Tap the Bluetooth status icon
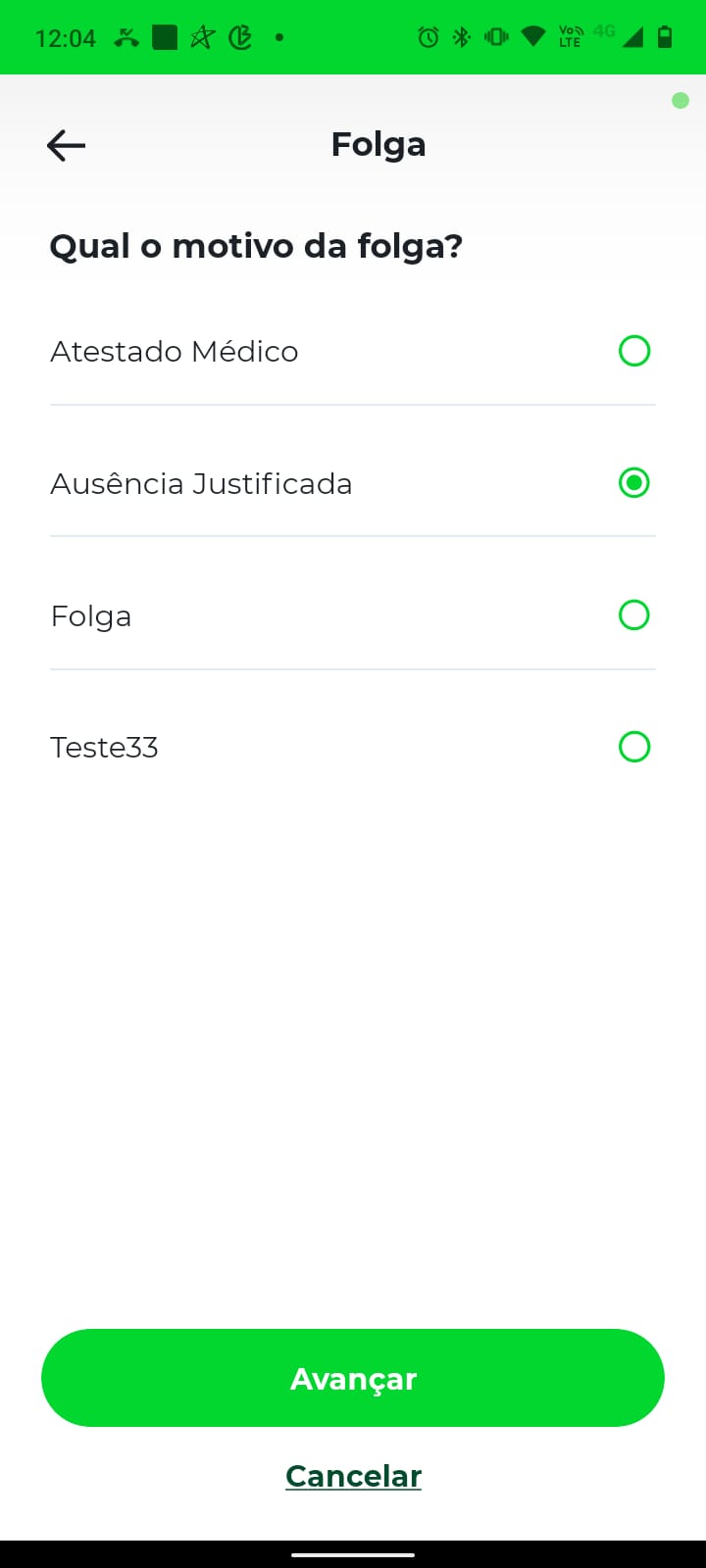 [x=462, y=37]
